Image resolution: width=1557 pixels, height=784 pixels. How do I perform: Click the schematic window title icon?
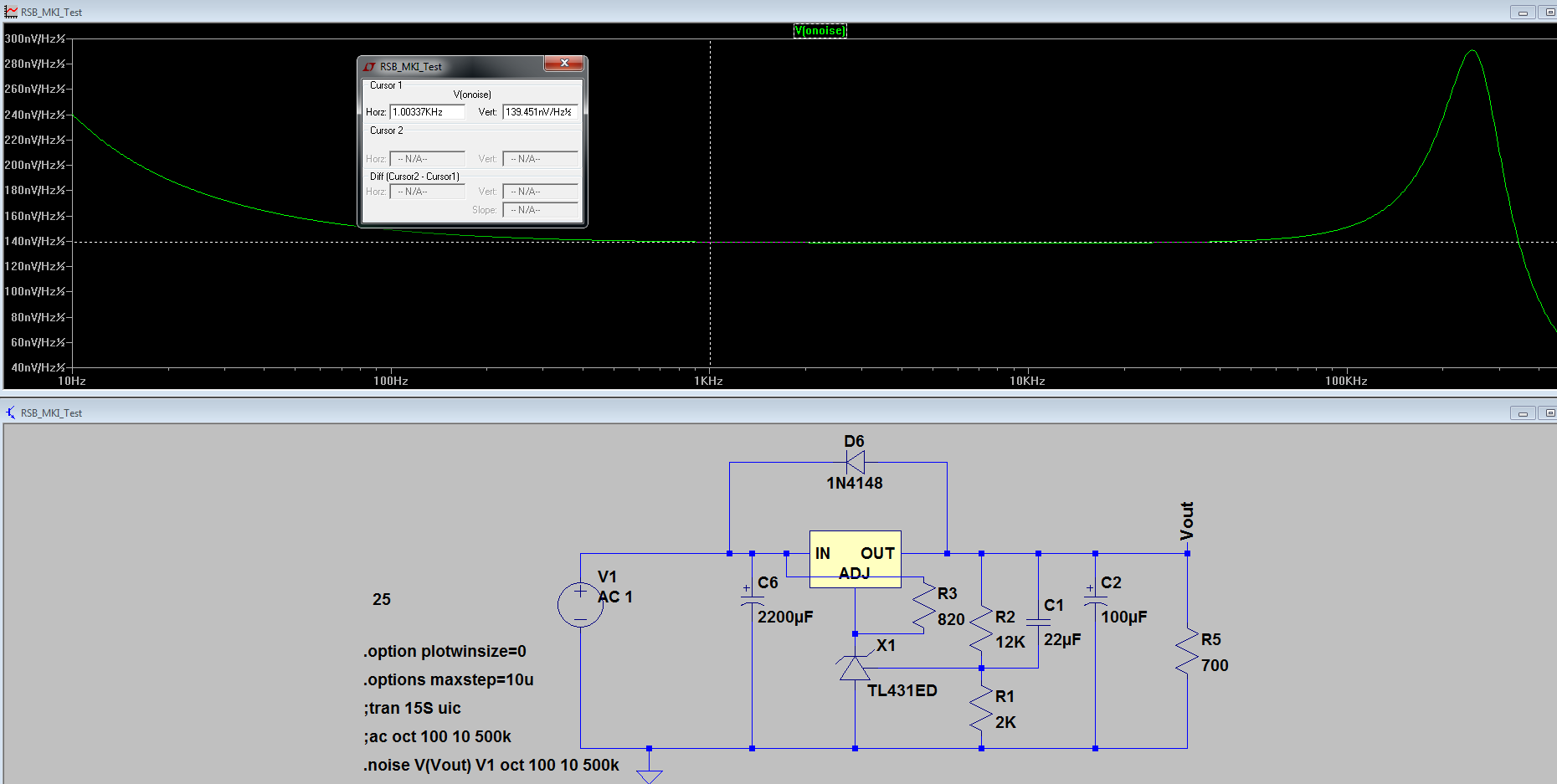pyautogui.click(x=11, y=412)
